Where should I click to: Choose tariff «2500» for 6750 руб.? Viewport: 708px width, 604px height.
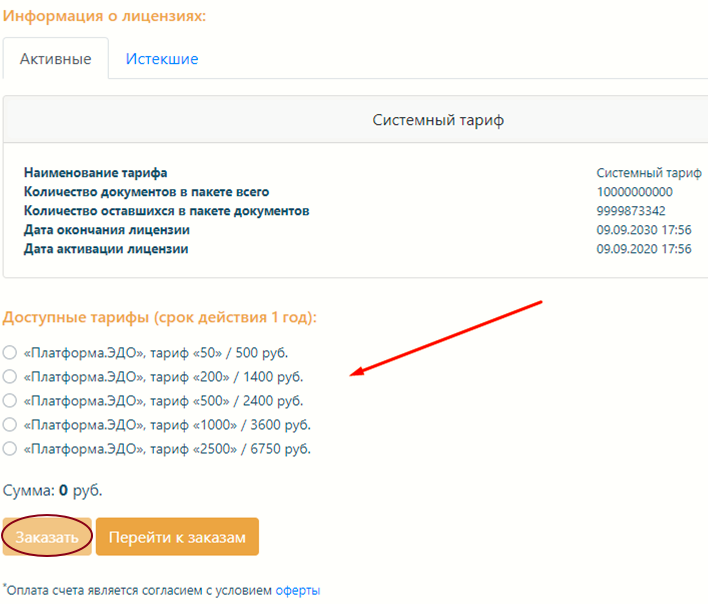coord(10,449)
